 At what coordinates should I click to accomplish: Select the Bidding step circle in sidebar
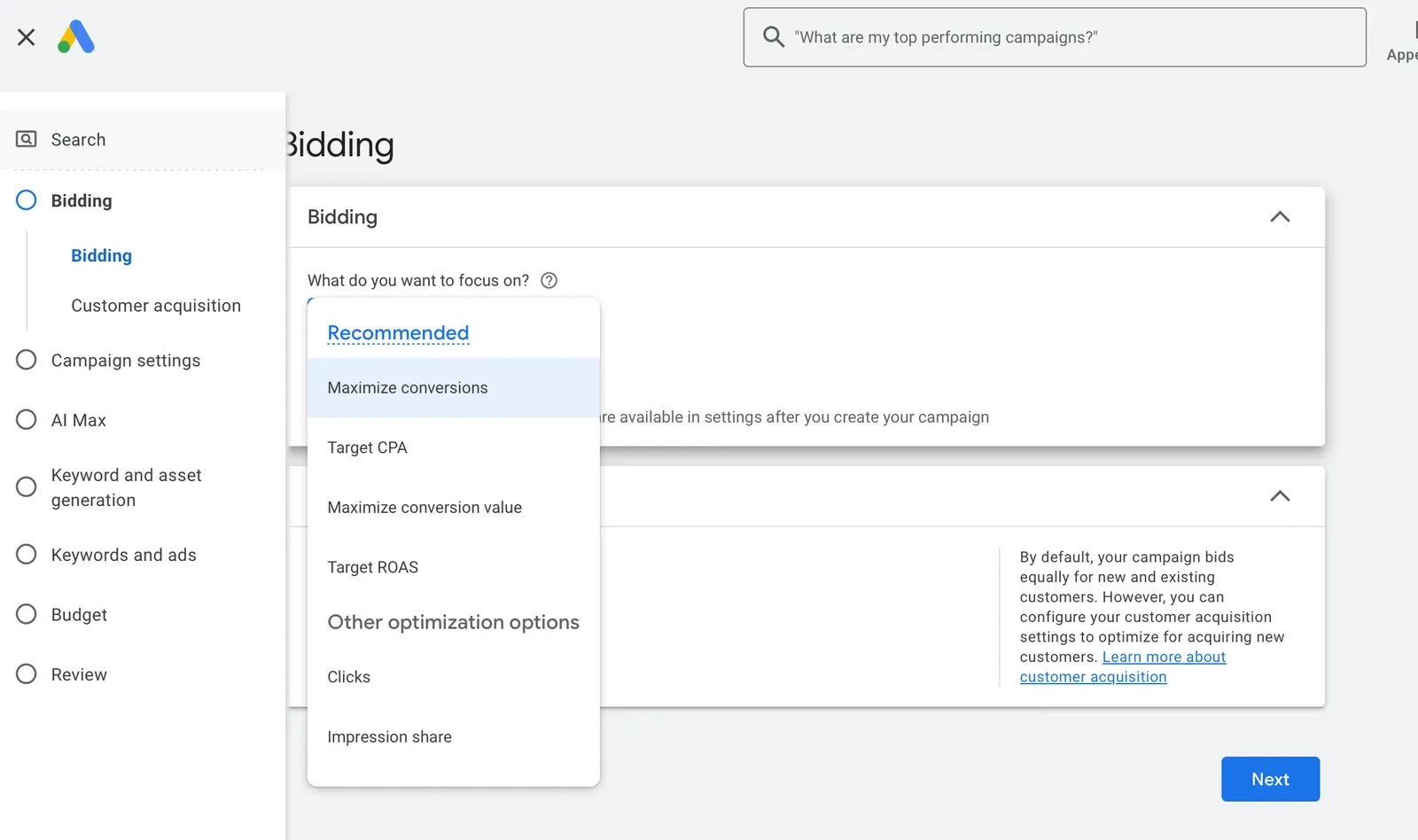[x=27, y=200]
